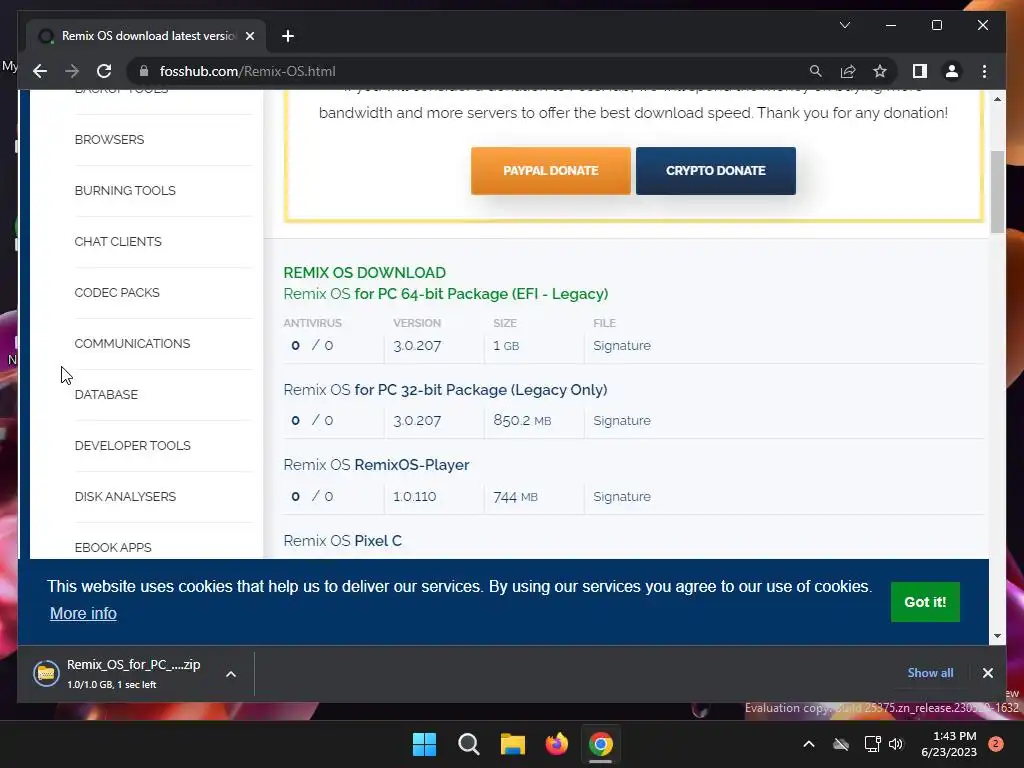This screenshot has height=768, width=1024.
Task: Open the Chrome side panel
Action: [920, 71]
